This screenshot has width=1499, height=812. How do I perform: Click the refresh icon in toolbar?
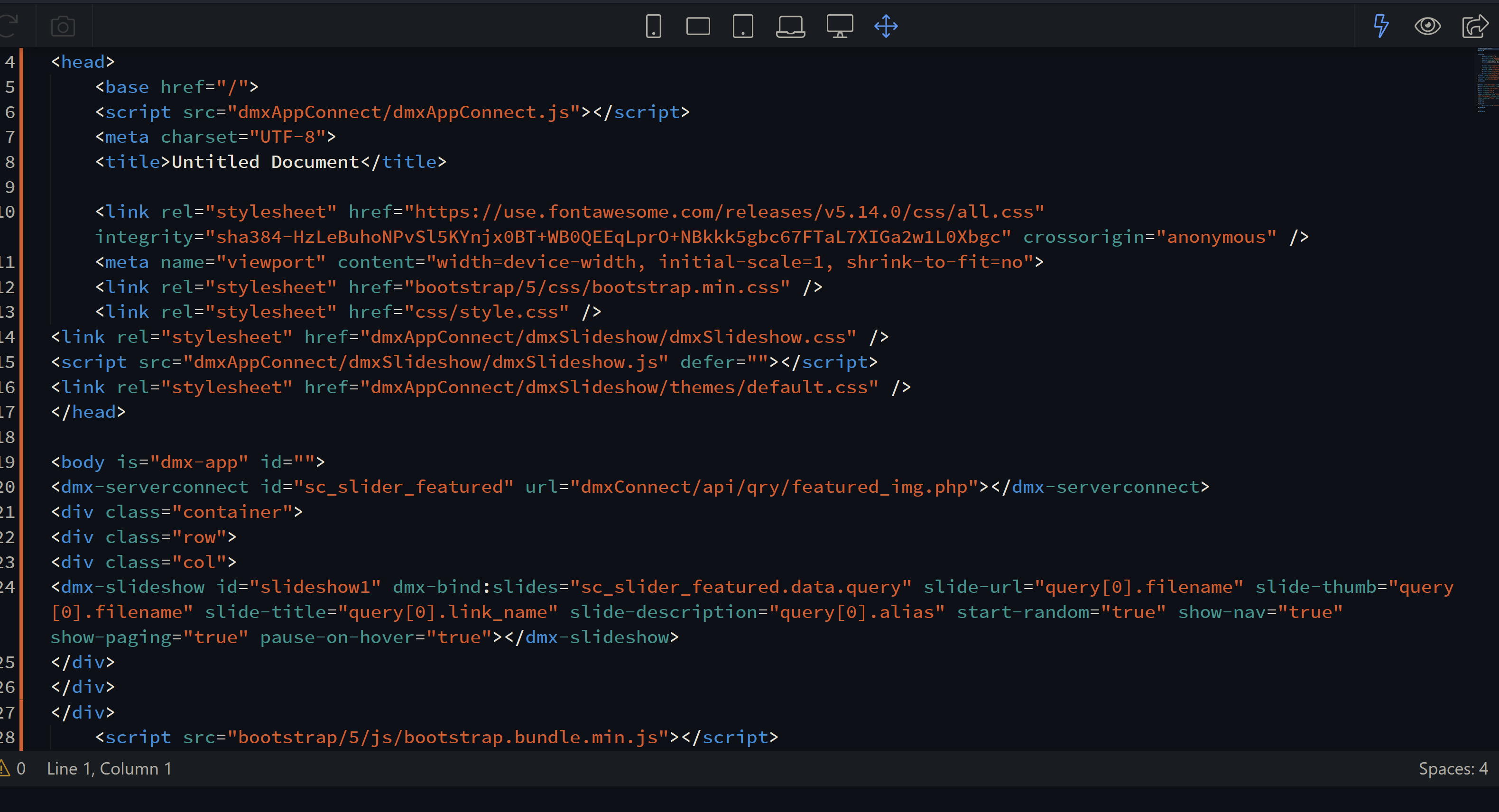[8, 26]
